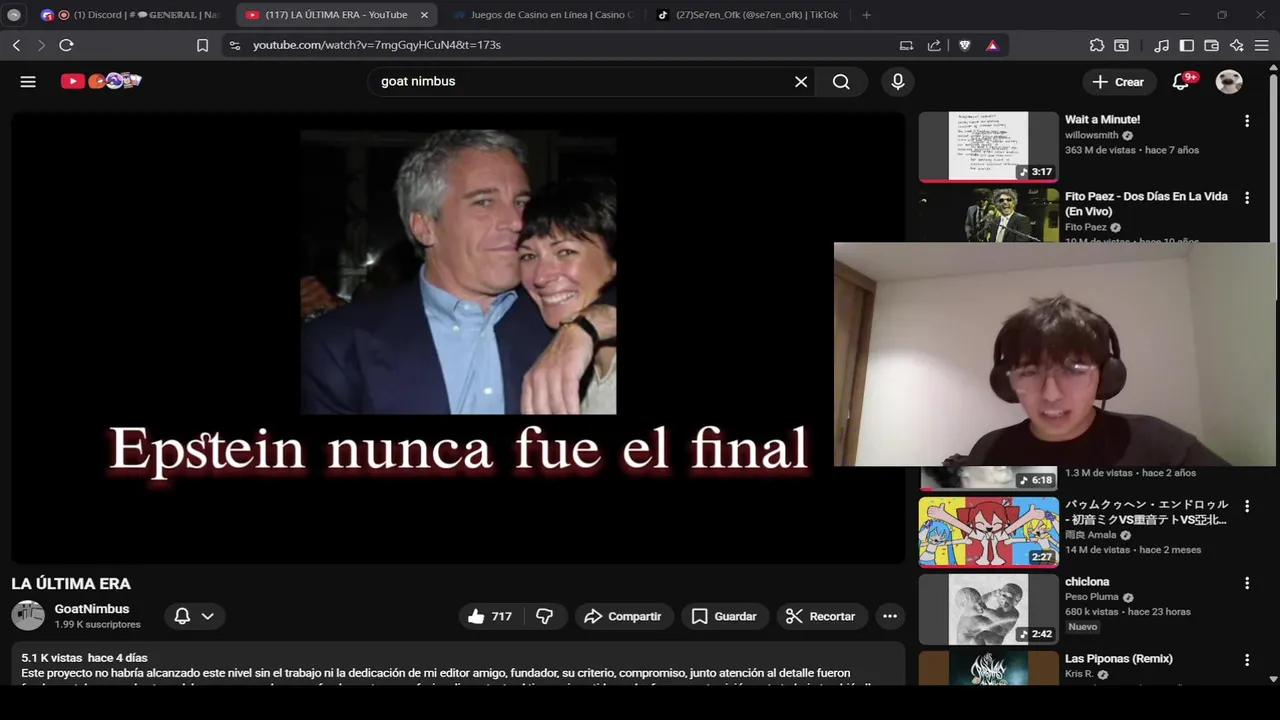Image resolution: width=1280 pixels, height=720 pixels.
Task: Open YouTube guide hamburger menu
Action: click(x=28, y=82)
